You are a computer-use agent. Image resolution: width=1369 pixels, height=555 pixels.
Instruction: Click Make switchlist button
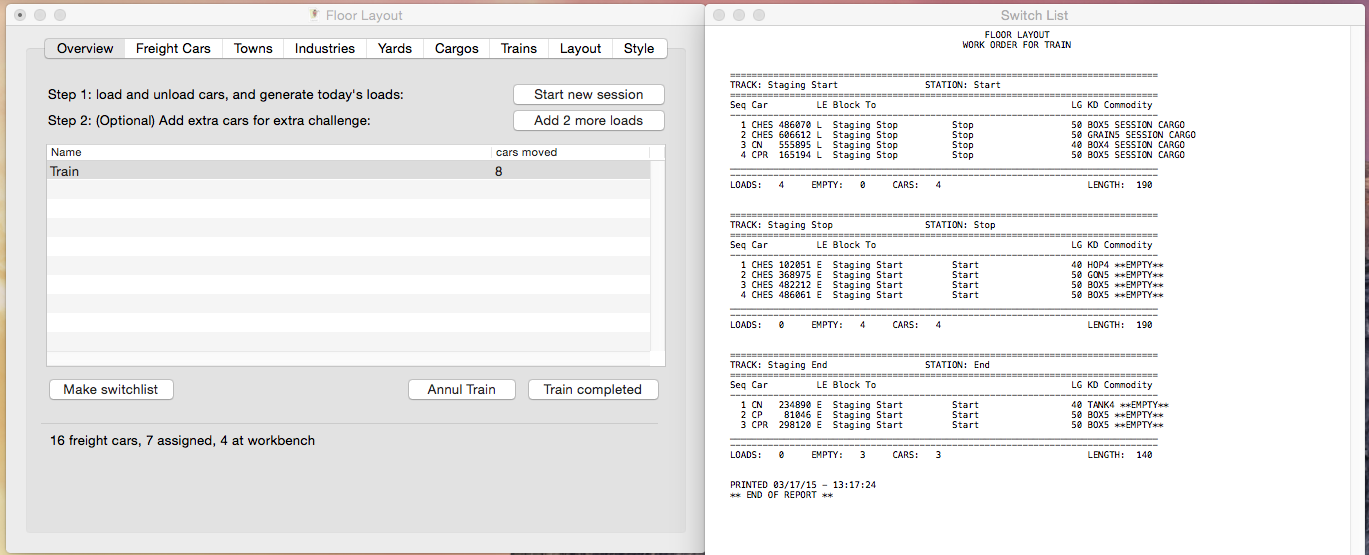click(111, 389)
